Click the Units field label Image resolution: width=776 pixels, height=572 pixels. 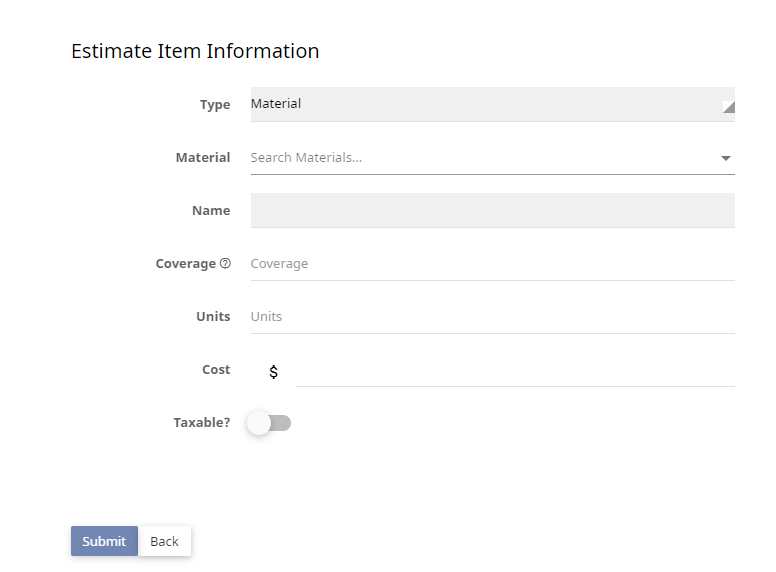click(x=213, y=317)
